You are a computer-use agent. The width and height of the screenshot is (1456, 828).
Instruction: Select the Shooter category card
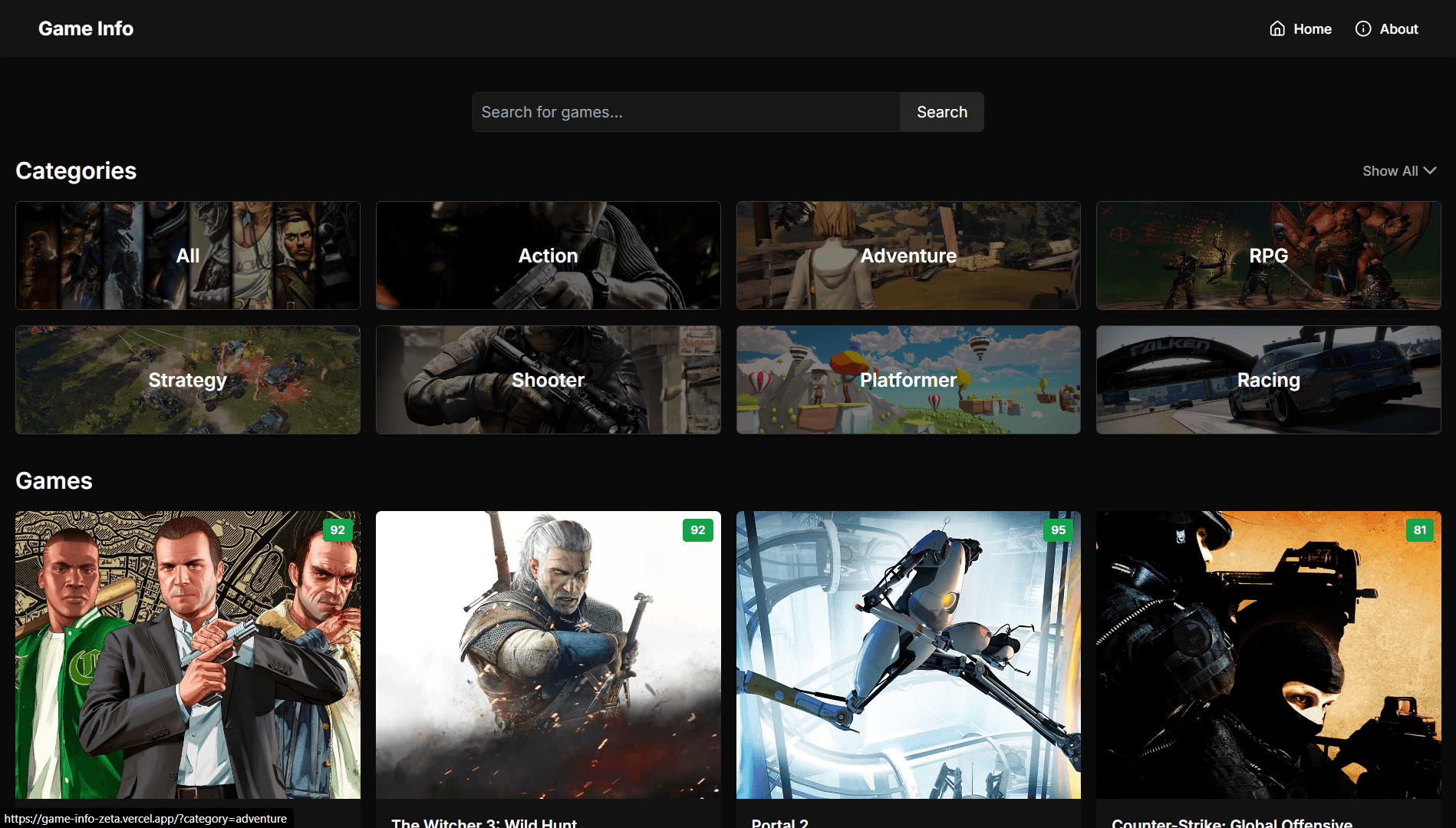coord(548,380)
